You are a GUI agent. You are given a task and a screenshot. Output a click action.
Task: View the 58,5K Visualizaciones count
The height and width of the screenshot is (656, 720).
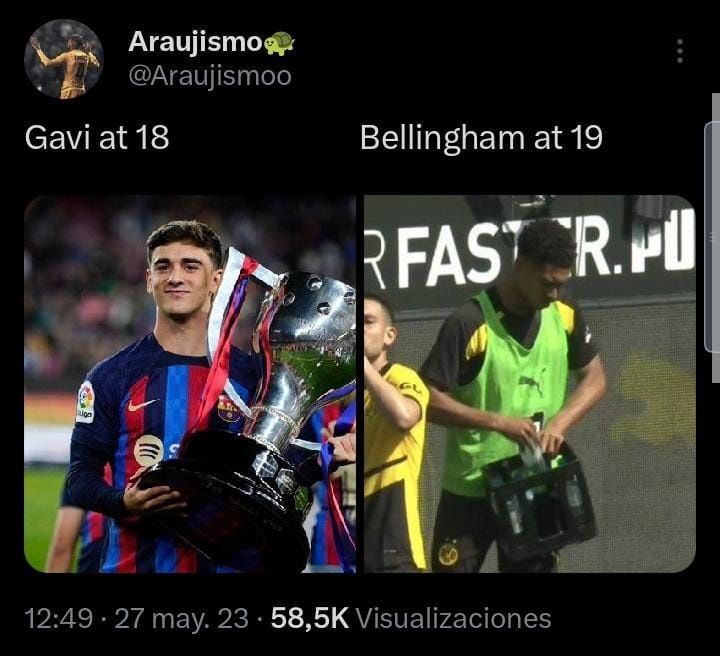[x=411, y=618]
